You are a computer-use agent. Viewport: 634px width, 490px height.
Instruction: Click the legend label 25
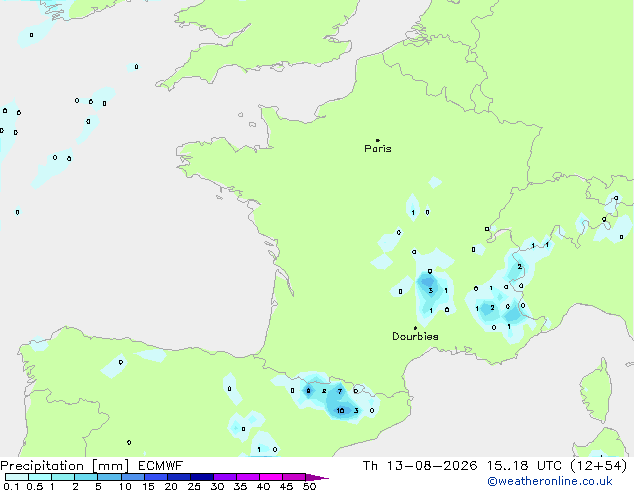194,486
